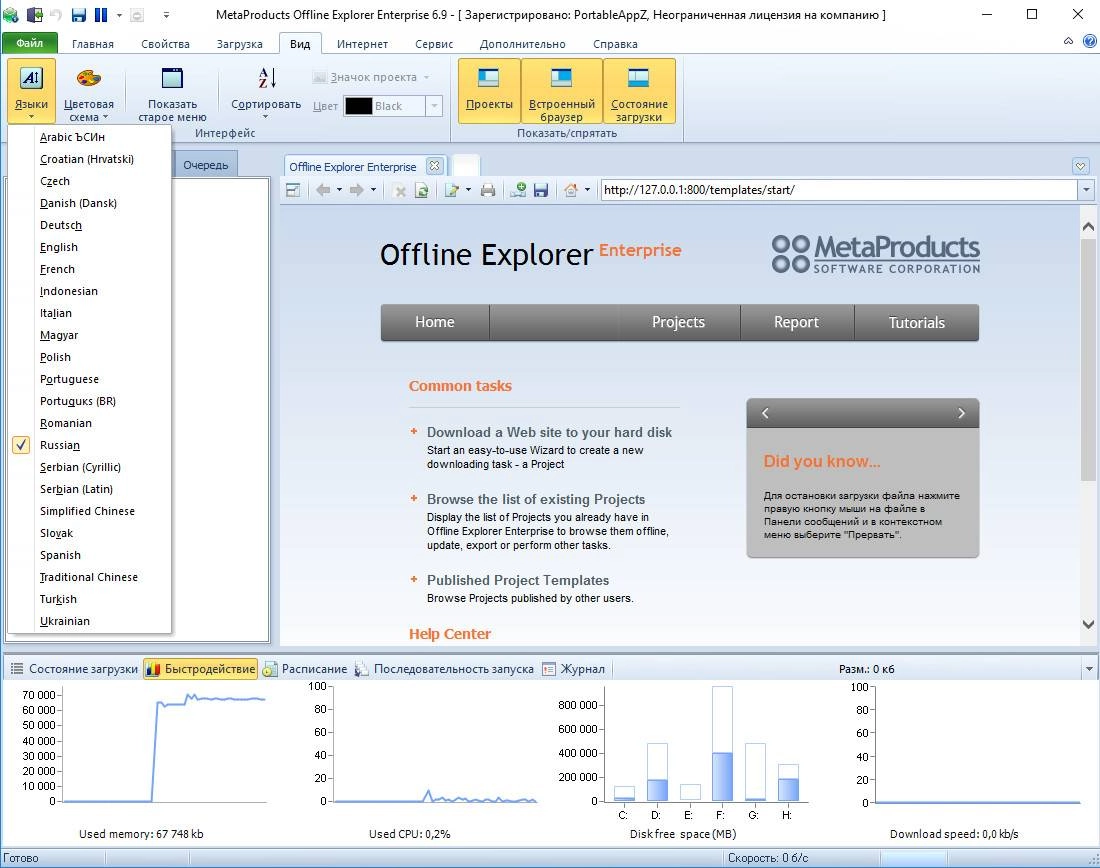Close the Offline Explorer Enterprise browser tab
1100x868 pixels.
(434, 166)
